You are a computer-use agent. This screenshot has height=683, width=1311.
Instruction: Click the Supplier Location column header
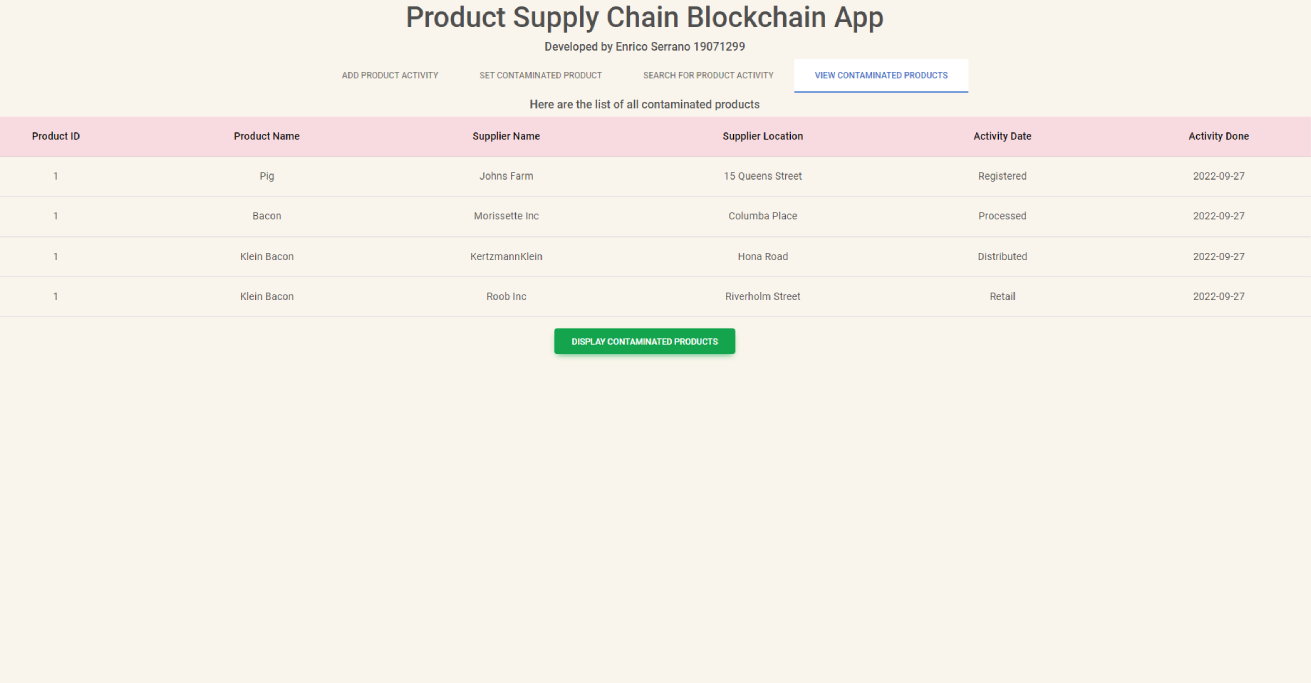coord(763,136)
